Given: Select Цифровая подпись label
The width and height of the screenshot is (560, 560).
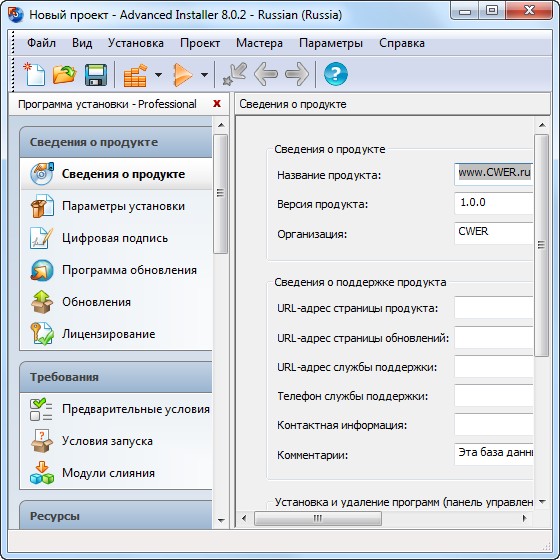Looking at the screenshot, I should (115, 238).
